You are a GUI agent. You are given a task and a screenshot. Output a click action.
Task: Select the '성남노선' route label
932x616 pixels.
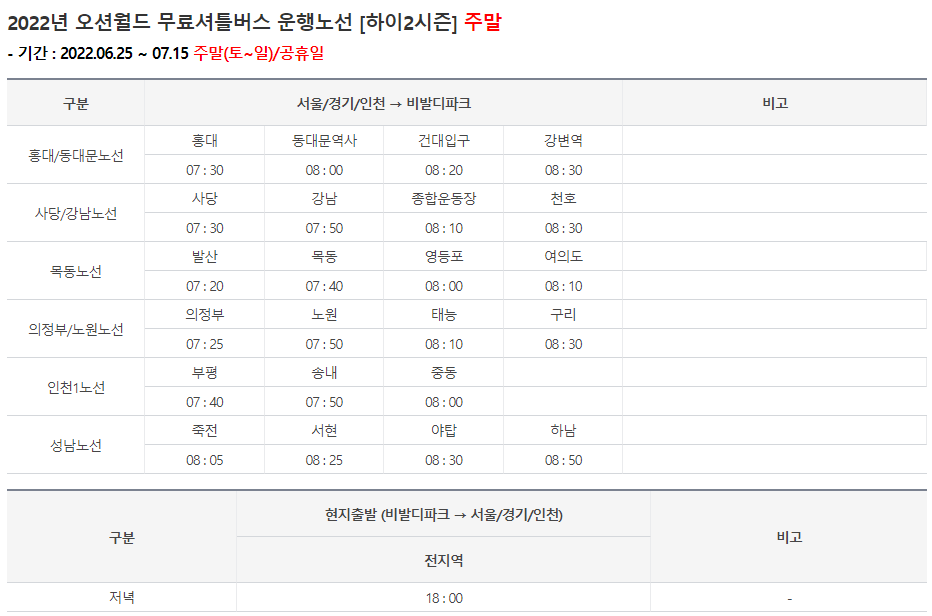tap(75, 445)
